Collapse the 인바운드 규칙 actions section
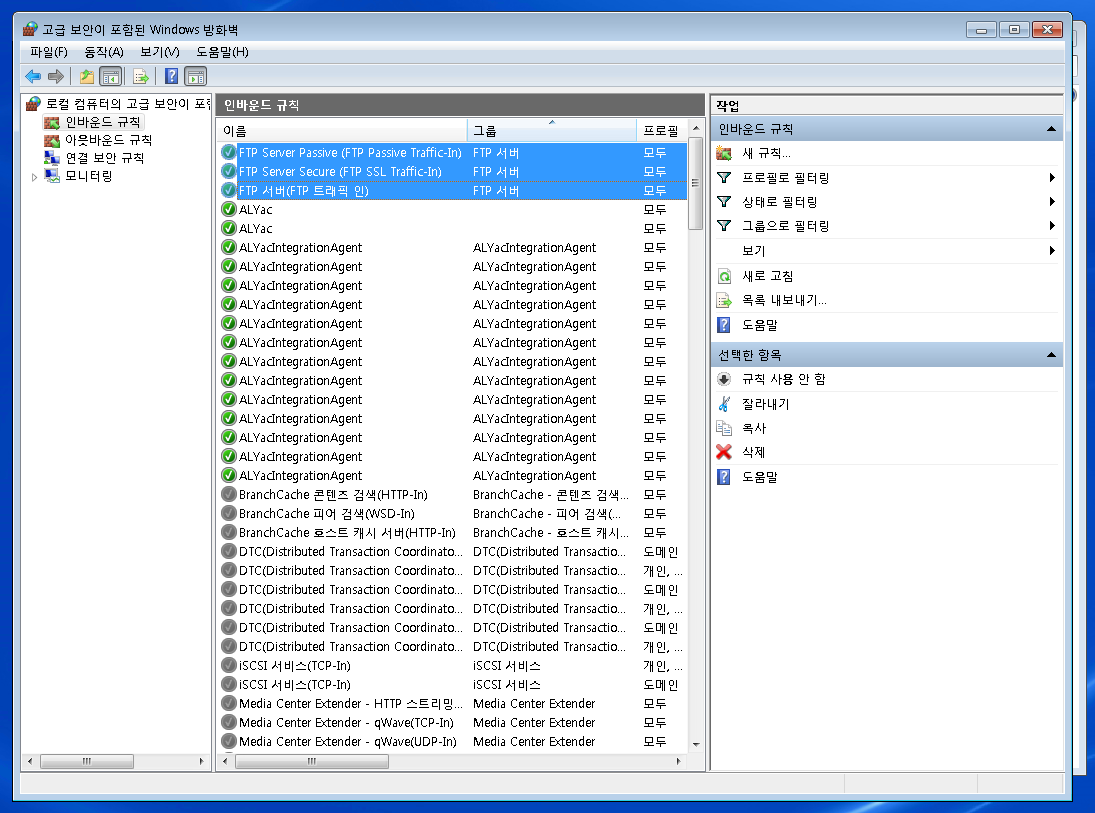The width and height of the screenshot is (1095, 813). 1051,129
